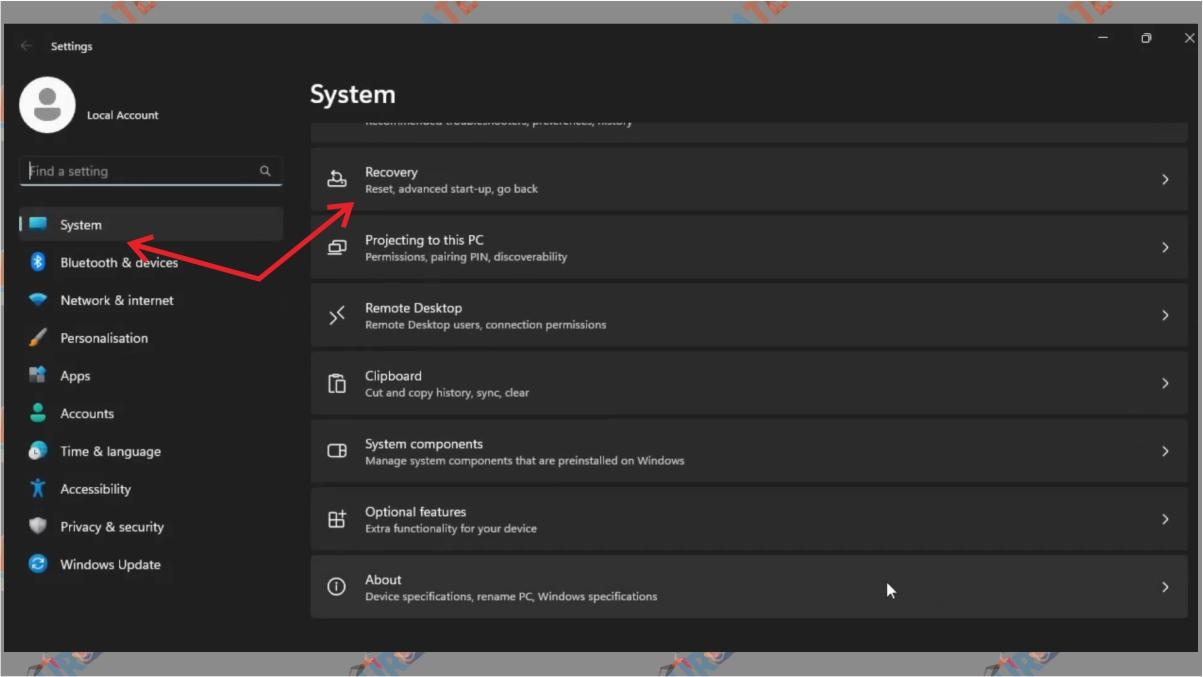Click 'Extra functionality for your device' text
The image size is (1203, 677).
tap(451, 529)
